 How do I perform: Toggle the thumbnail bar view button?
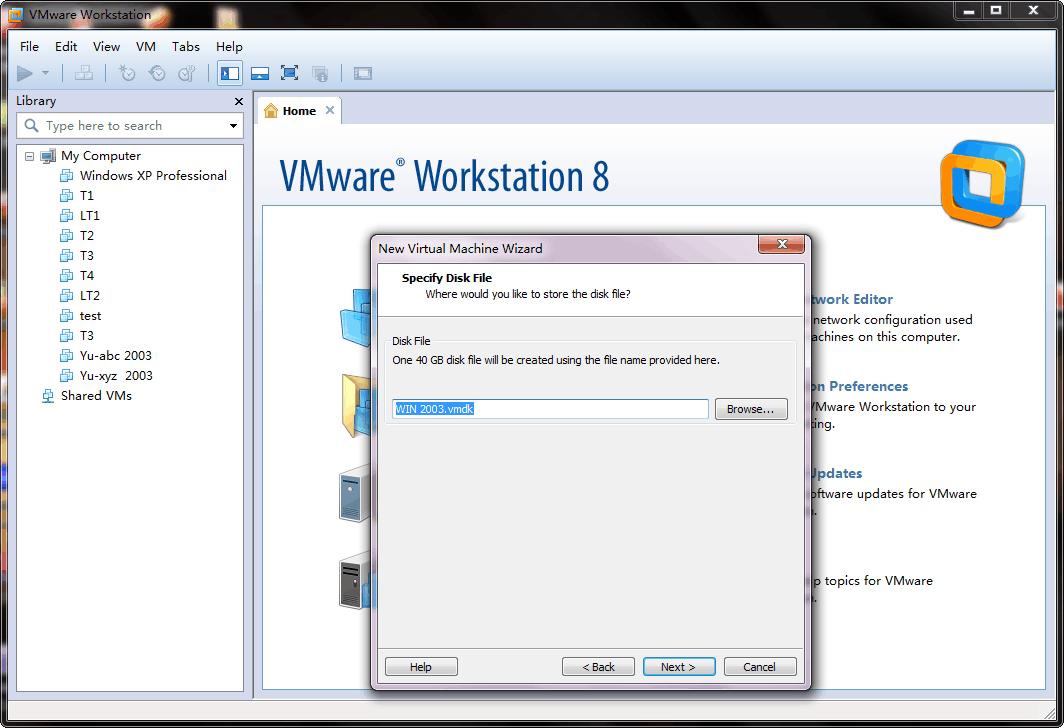(259, 73)
